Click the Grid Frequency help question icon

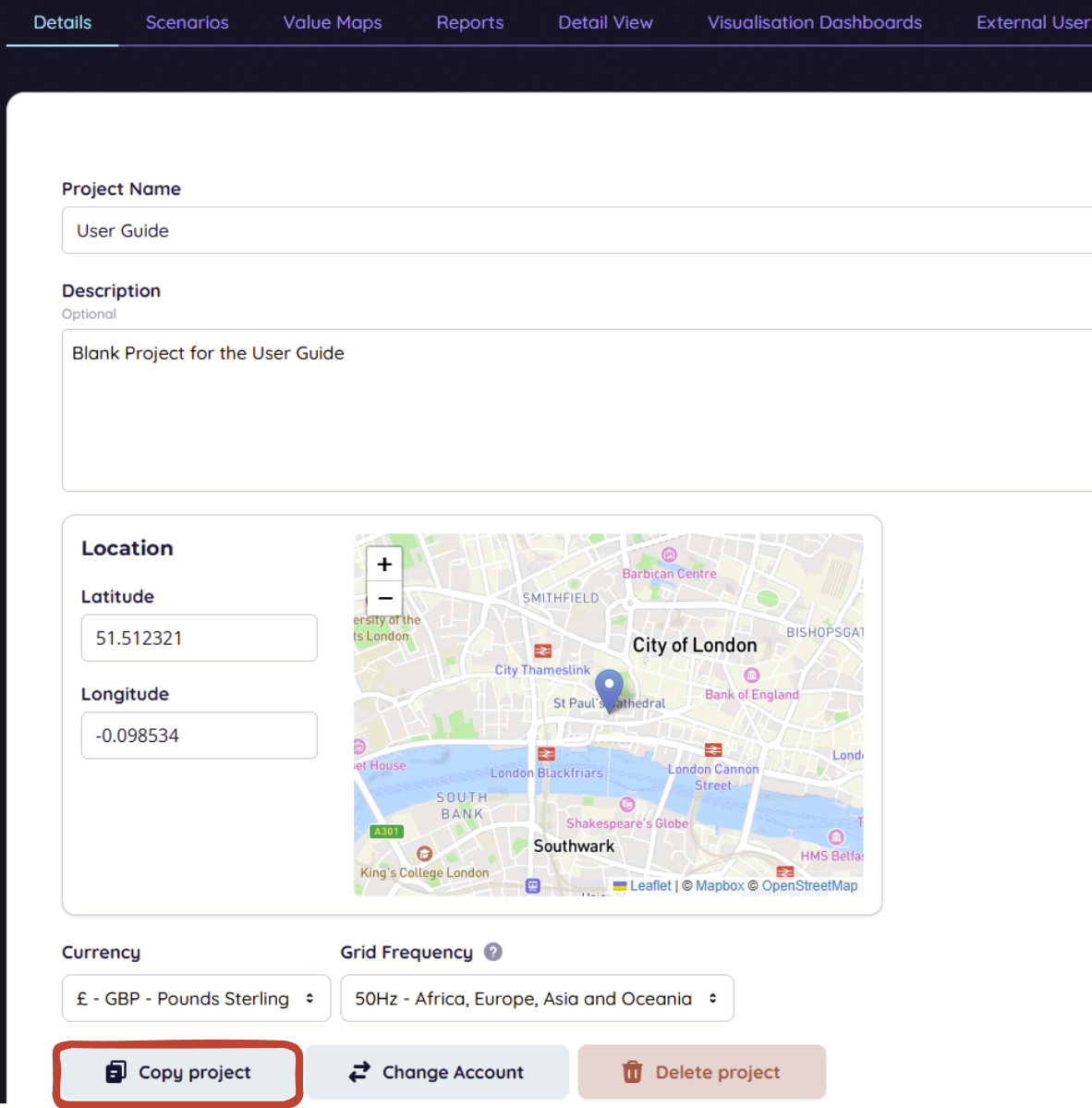point(493,952)
